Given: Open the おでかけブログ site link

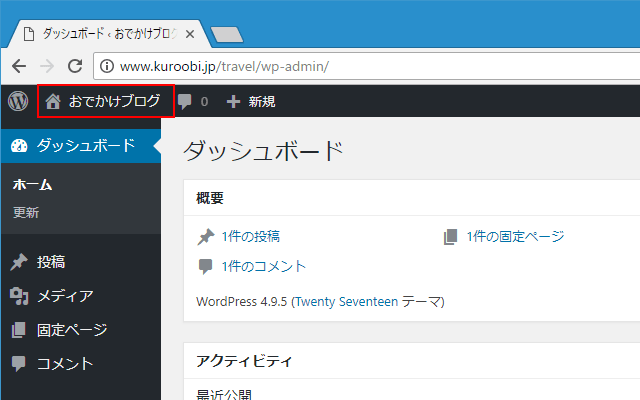Looking at the screenshot, I should (106, 101).
